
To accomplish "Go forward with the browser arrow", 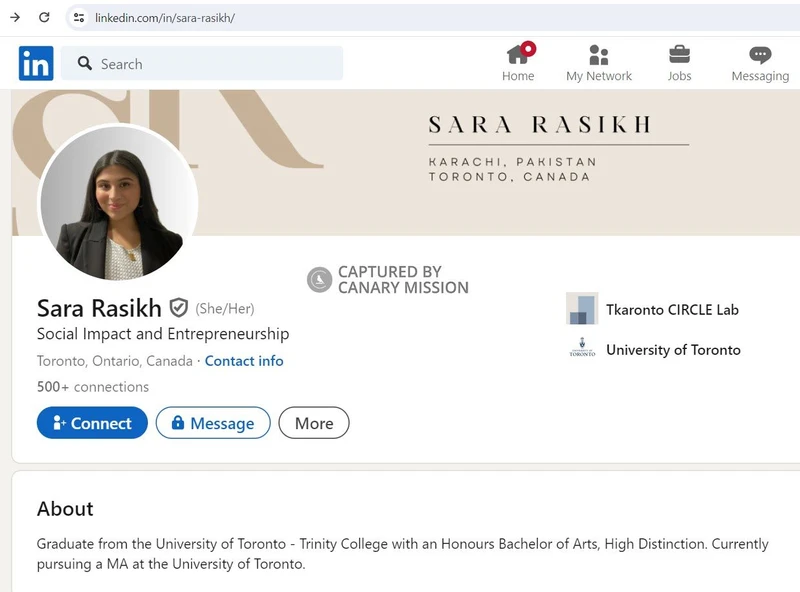I will pyautogui.click(x=15, y=17).
